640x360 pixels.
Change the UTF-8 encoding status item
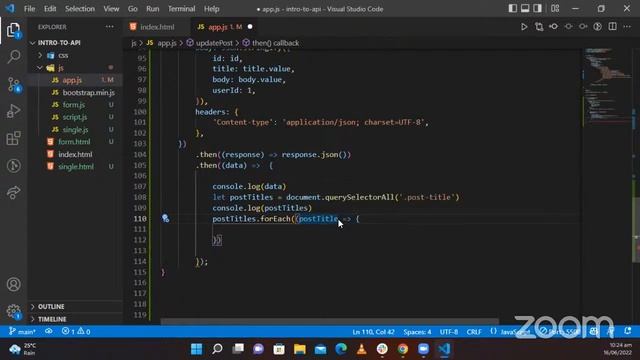pyautogui.click(x=449, y=332)
